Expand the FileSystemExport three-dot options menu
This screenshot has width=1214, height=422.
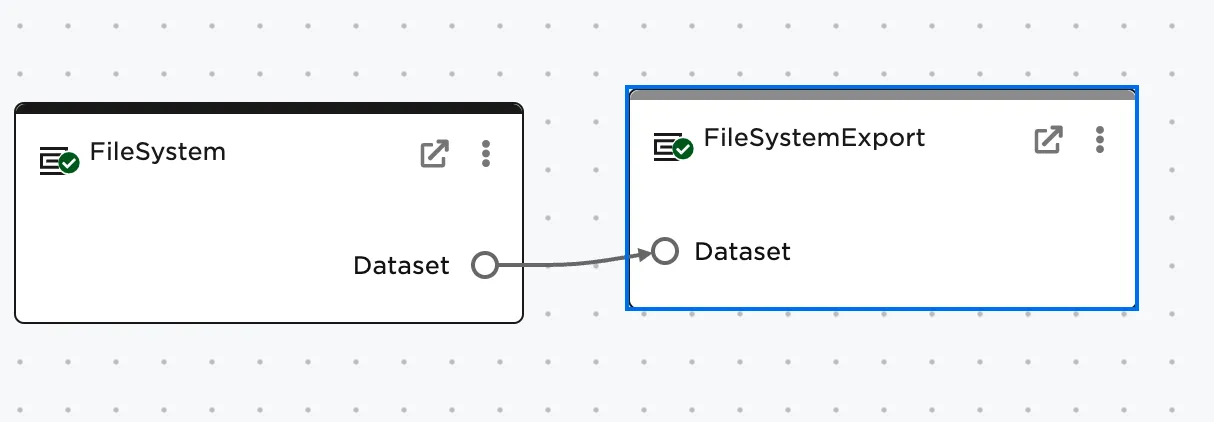(1100, 140)
